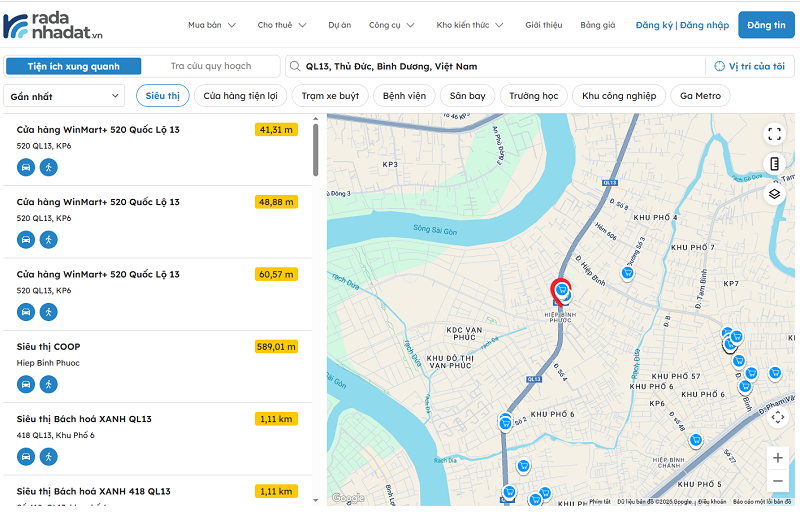
Task: Open the map layers icon
Action: [x=774, y=194]
